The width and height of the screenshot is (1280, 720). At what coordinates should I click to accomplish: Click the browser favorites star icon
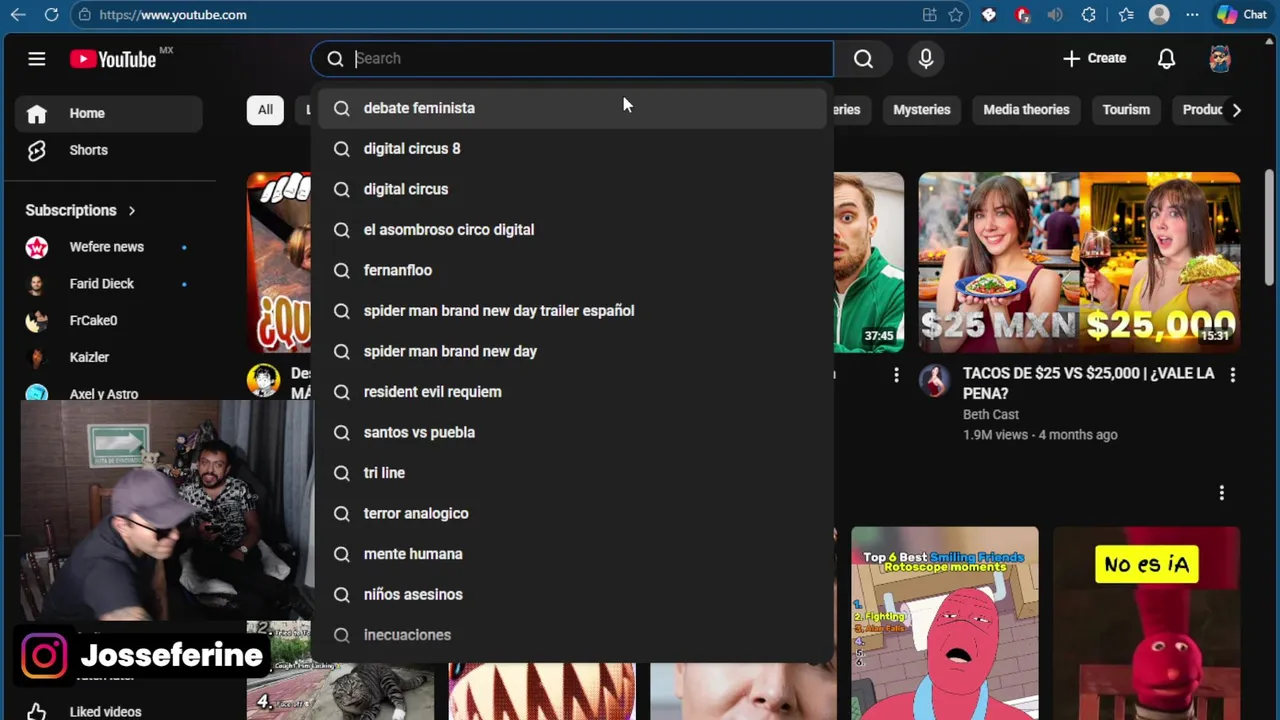[x=956, y=15]
